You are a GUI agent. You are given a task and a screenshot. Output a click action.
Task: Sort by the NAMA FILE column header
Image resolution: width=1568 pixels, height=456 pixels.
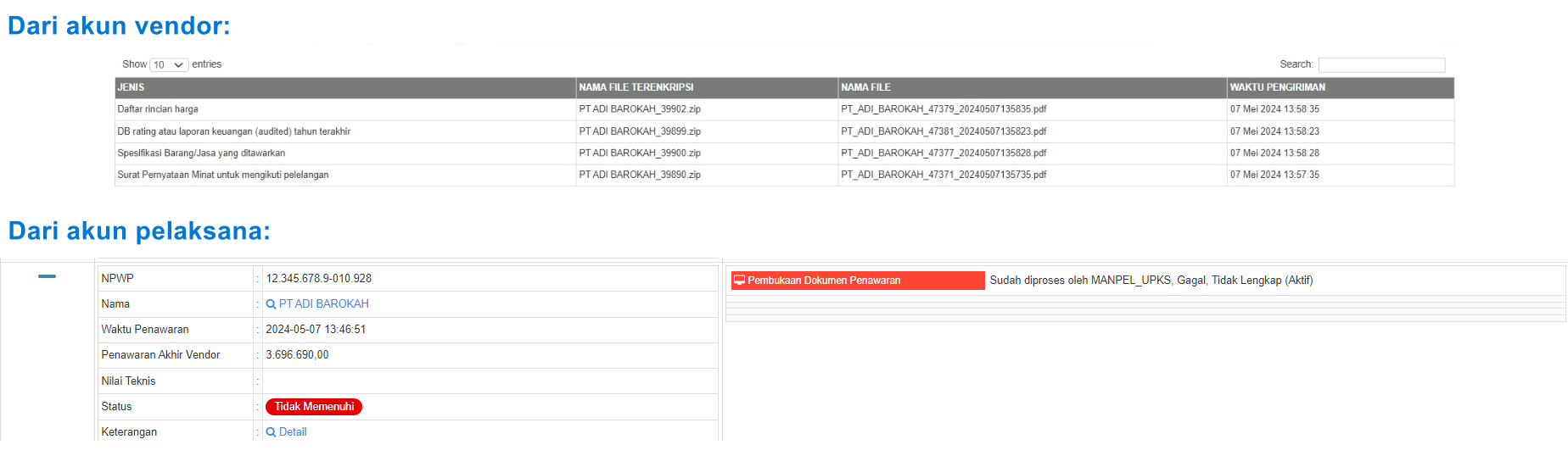(x=865, y=87)
